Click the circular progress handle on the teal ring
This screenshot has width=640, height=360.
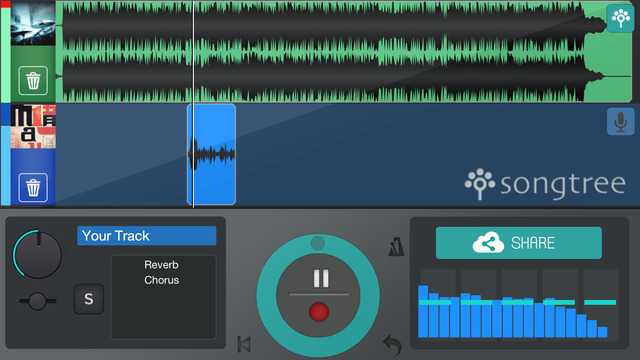(x=318, y=243)
